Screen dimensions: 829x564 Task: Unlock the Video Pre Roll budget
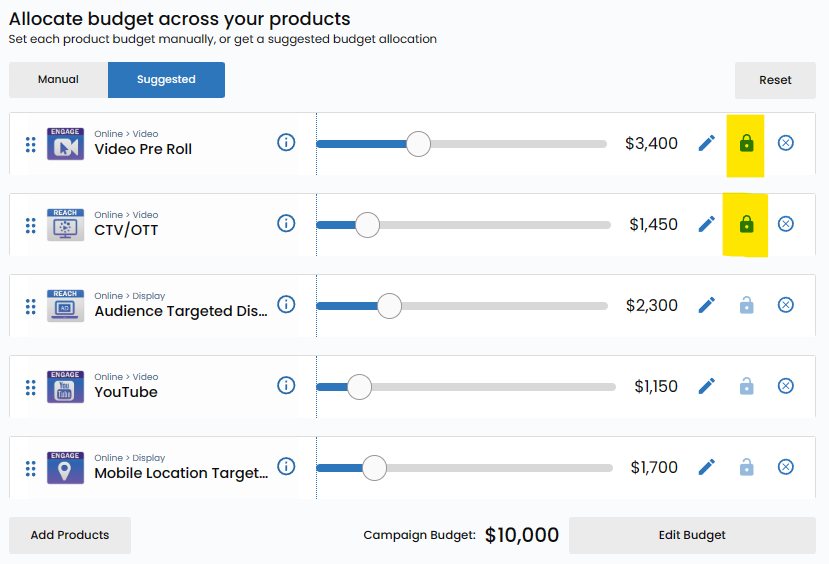click(x=746, y=143)
